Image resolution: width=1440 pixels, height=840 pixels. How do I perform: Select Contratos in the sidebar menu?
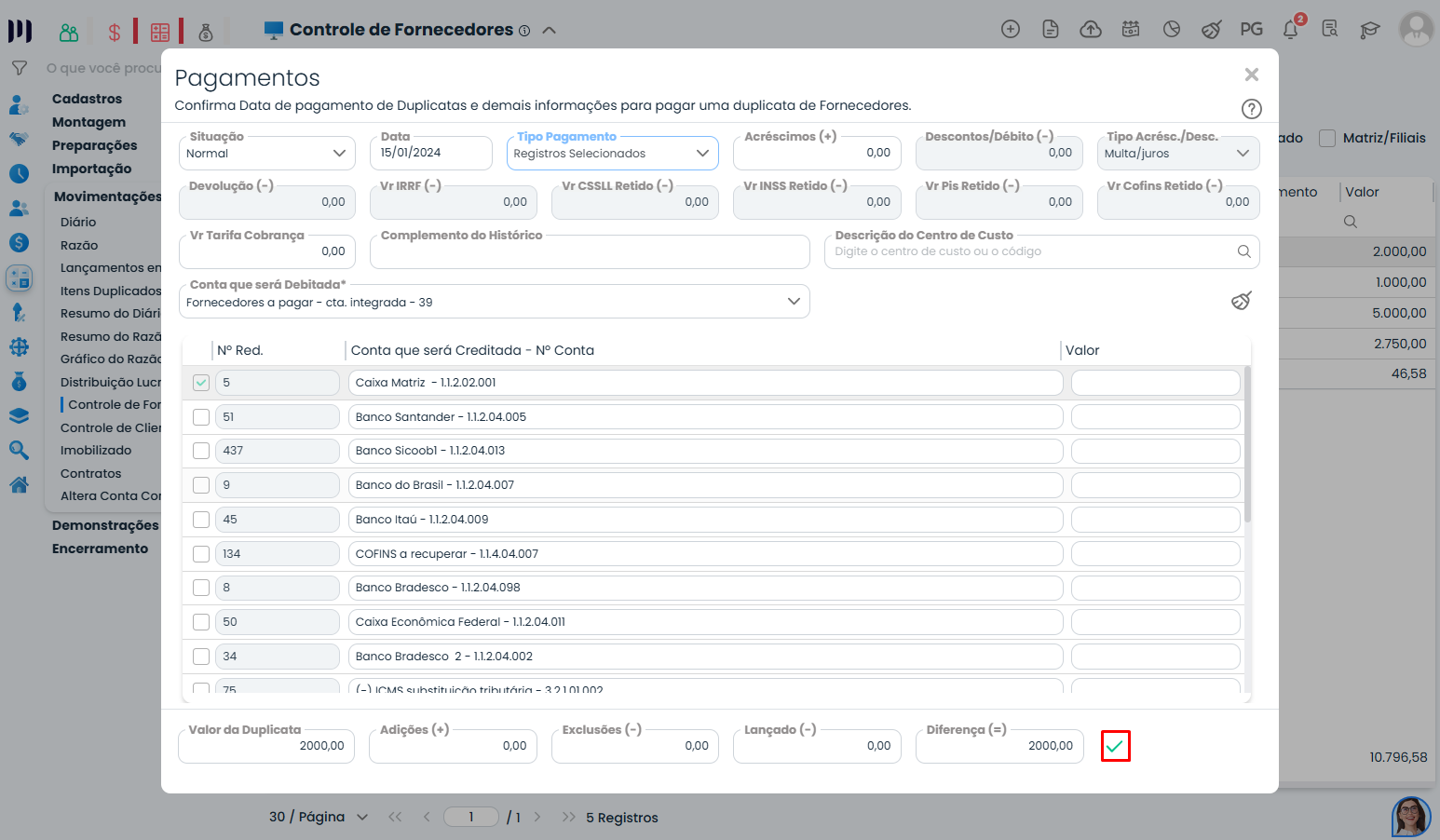pos(91,473)
